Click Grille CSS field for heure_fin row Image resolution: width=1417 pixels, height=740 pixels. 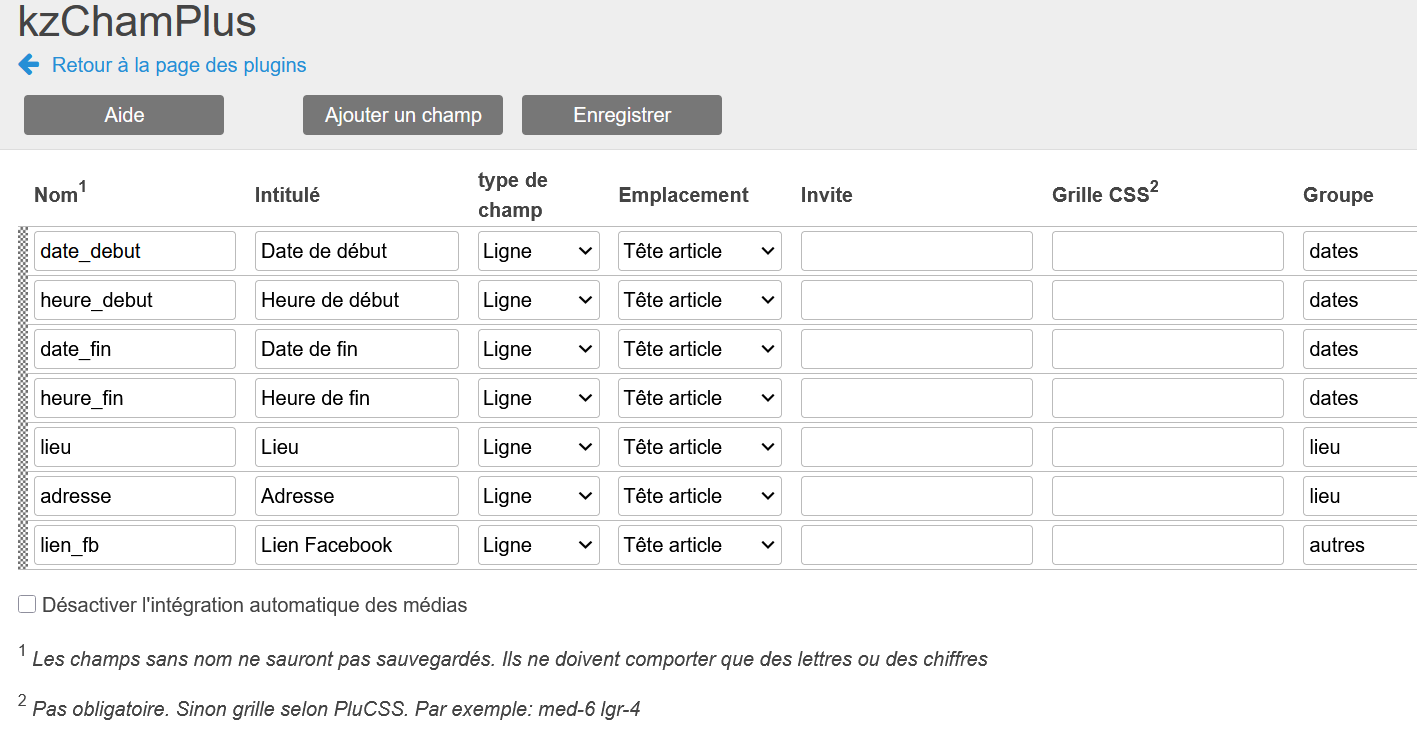(1167, 398)
